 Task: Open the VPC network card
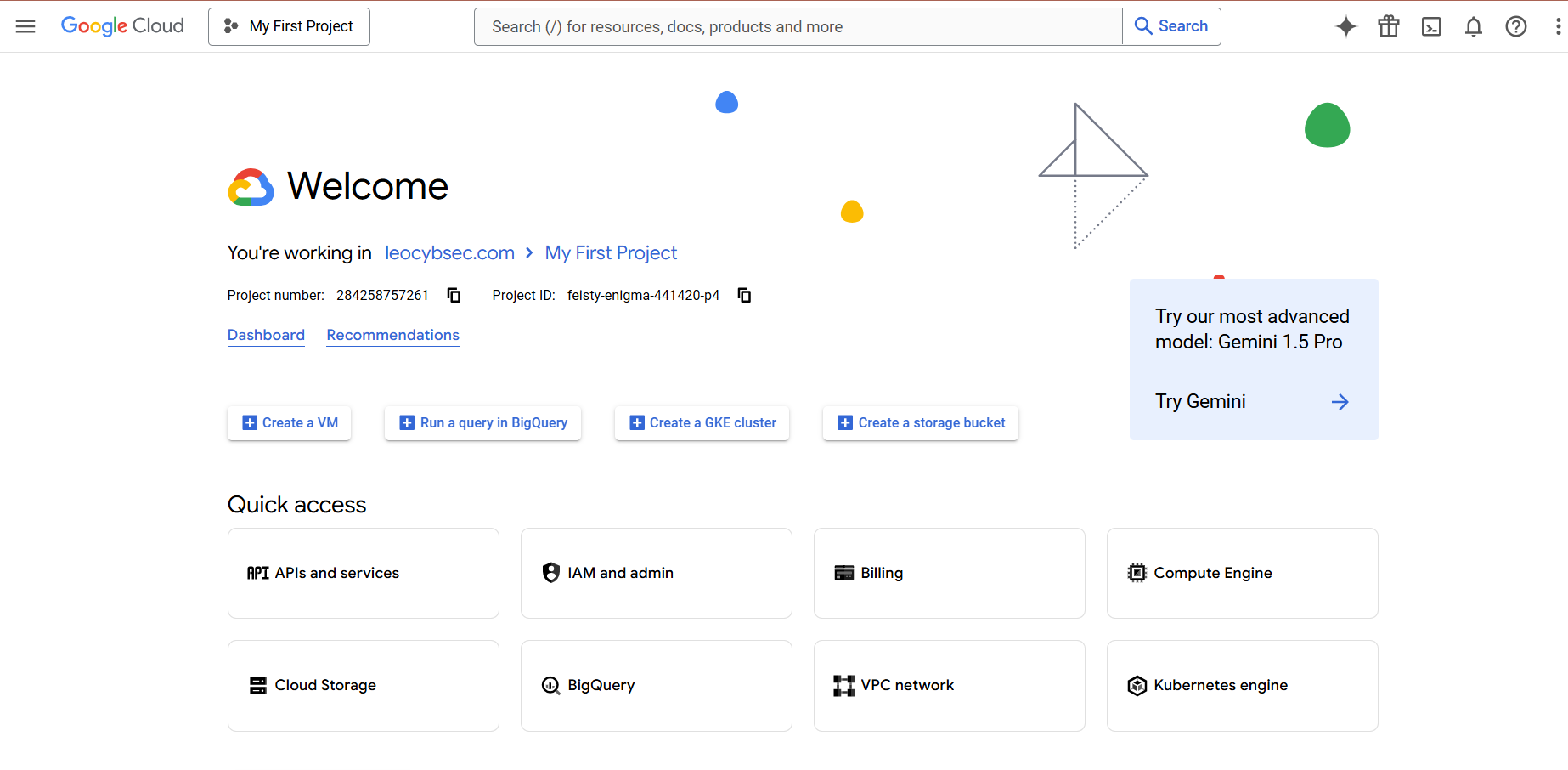[950, 686]
